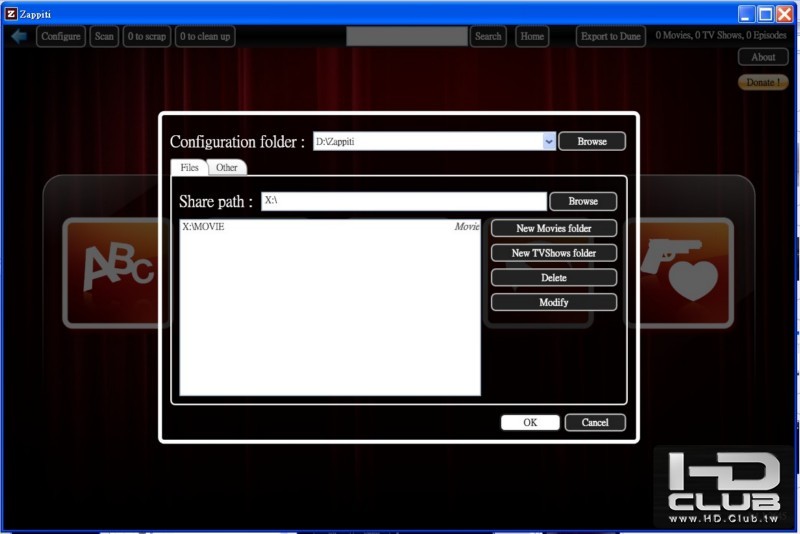Click the Zappiti logo in the title bar
The height and width of the screenshot is (534, 800).
[x=11, y=14]
